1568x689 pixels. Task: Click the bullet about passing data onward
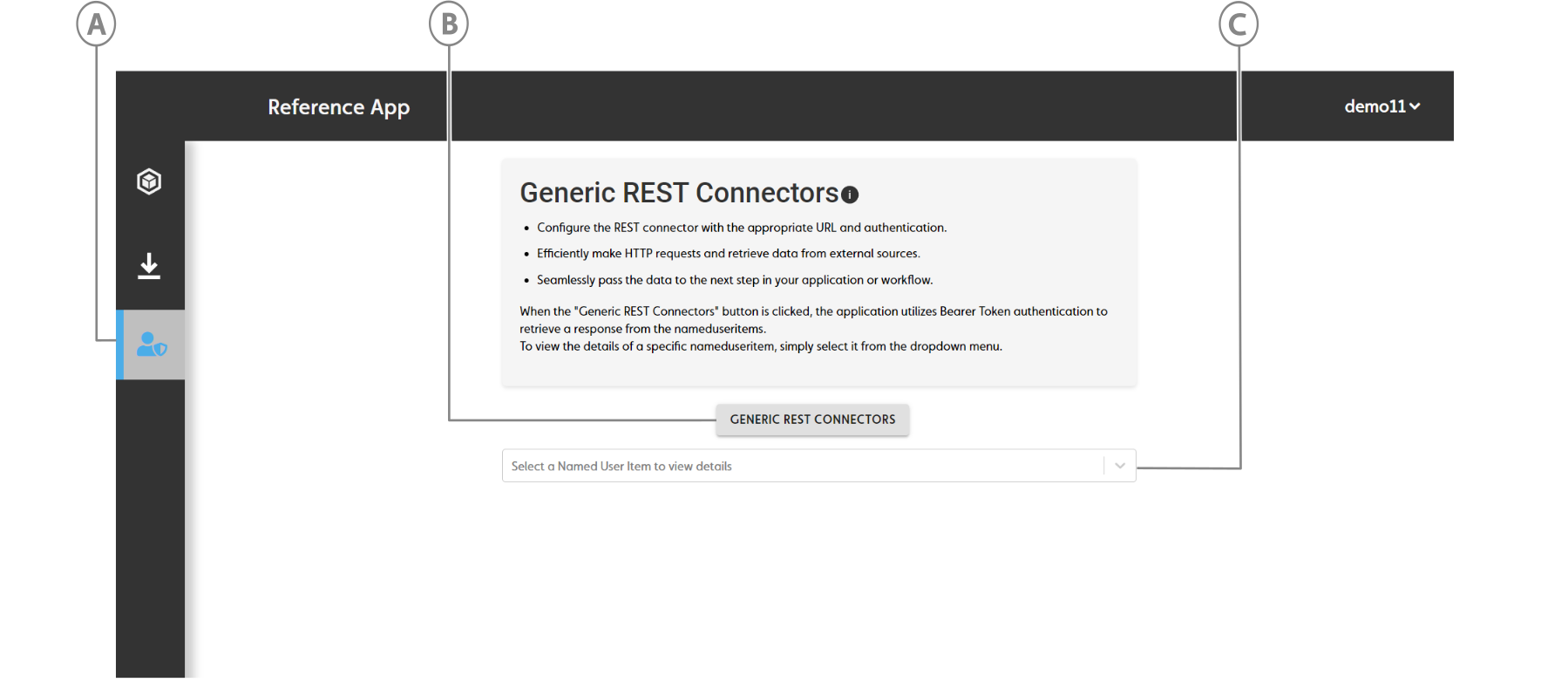click(x=734, y=280)
